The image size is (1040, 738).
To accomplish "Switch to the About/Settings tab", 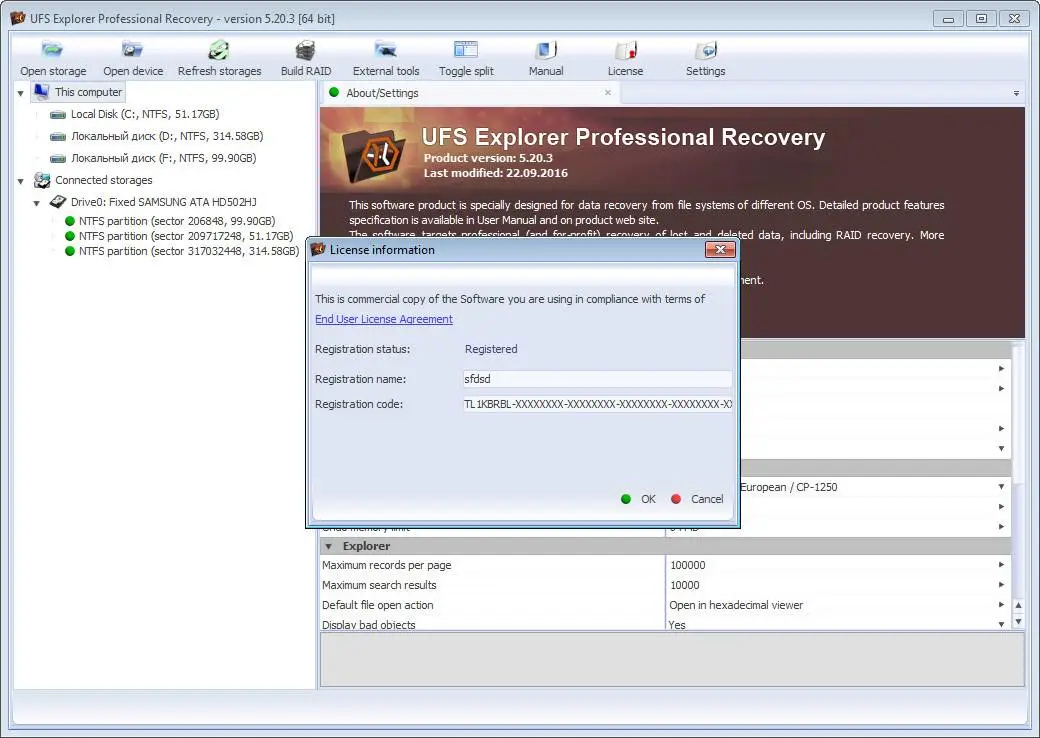I will pyautogui.click(x=471, y=93).
